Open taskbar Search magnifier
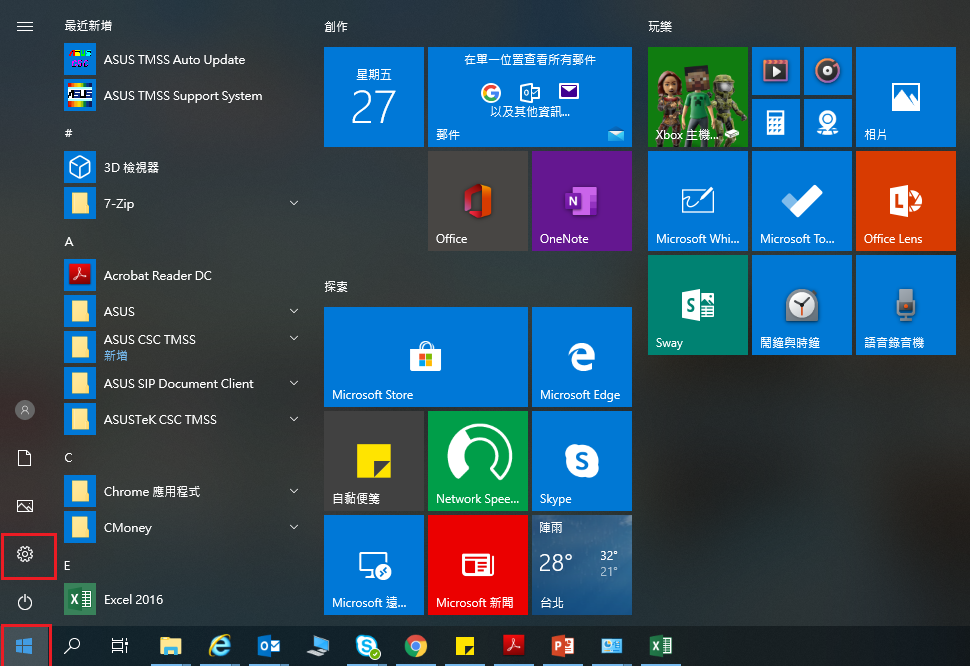Viewport: 970px width, 666px height. [x=72, y=646]
